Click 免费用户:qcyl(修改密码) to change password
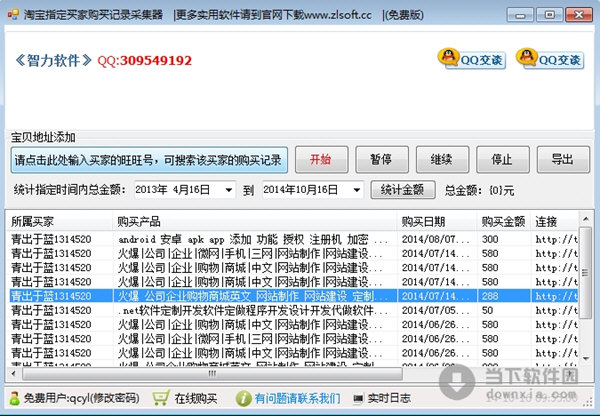600x416 pixels. [82, 398]
